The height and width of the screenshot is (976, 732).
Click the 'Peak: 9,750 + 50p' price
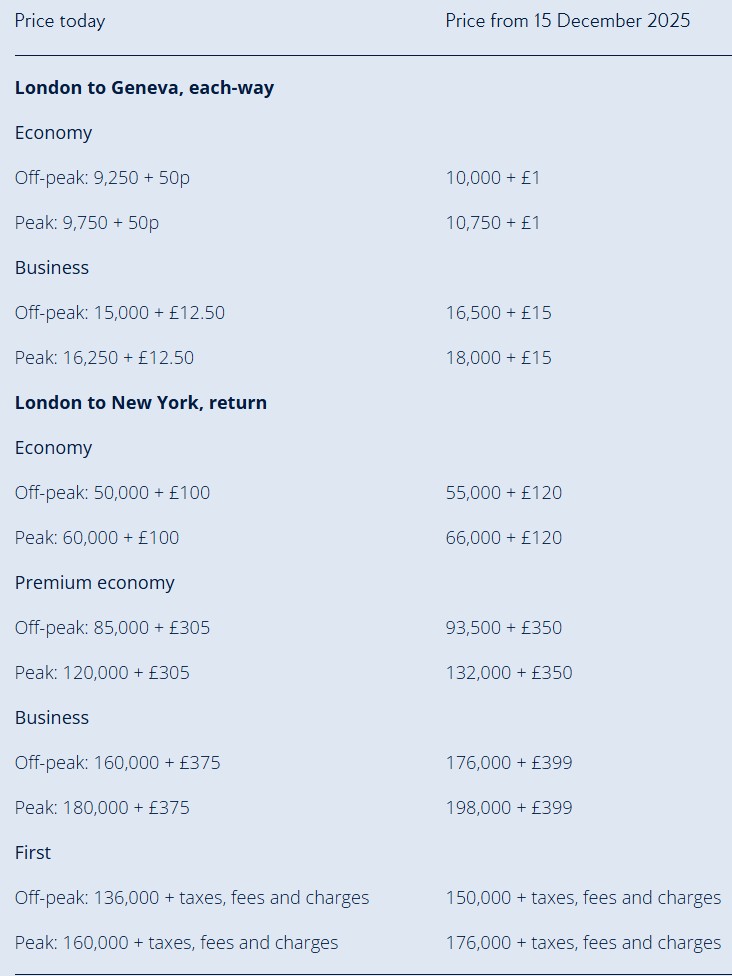pos(87,223)
